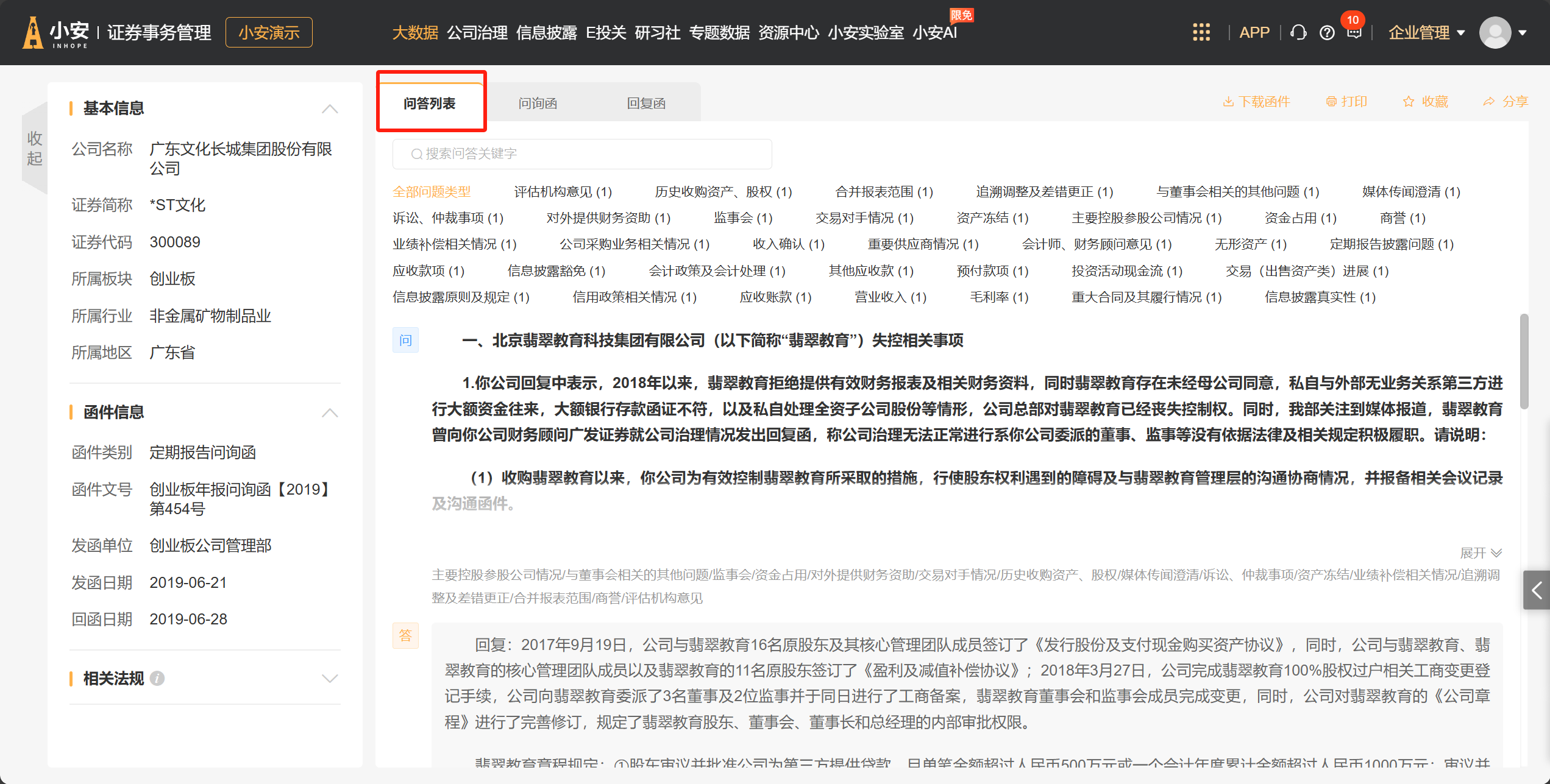Click company name 广东文化长城集团股份有限公司
Screen dimensions: 1550x784
pos(241,158)
